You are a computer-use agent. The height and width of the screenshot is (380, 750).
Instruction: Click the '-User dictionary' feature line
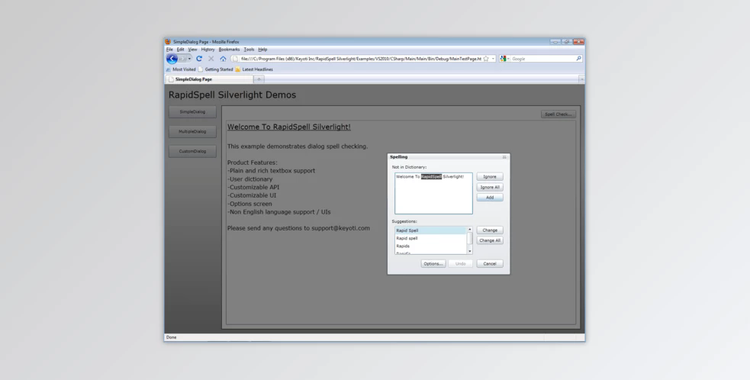(x=250, y=179)
